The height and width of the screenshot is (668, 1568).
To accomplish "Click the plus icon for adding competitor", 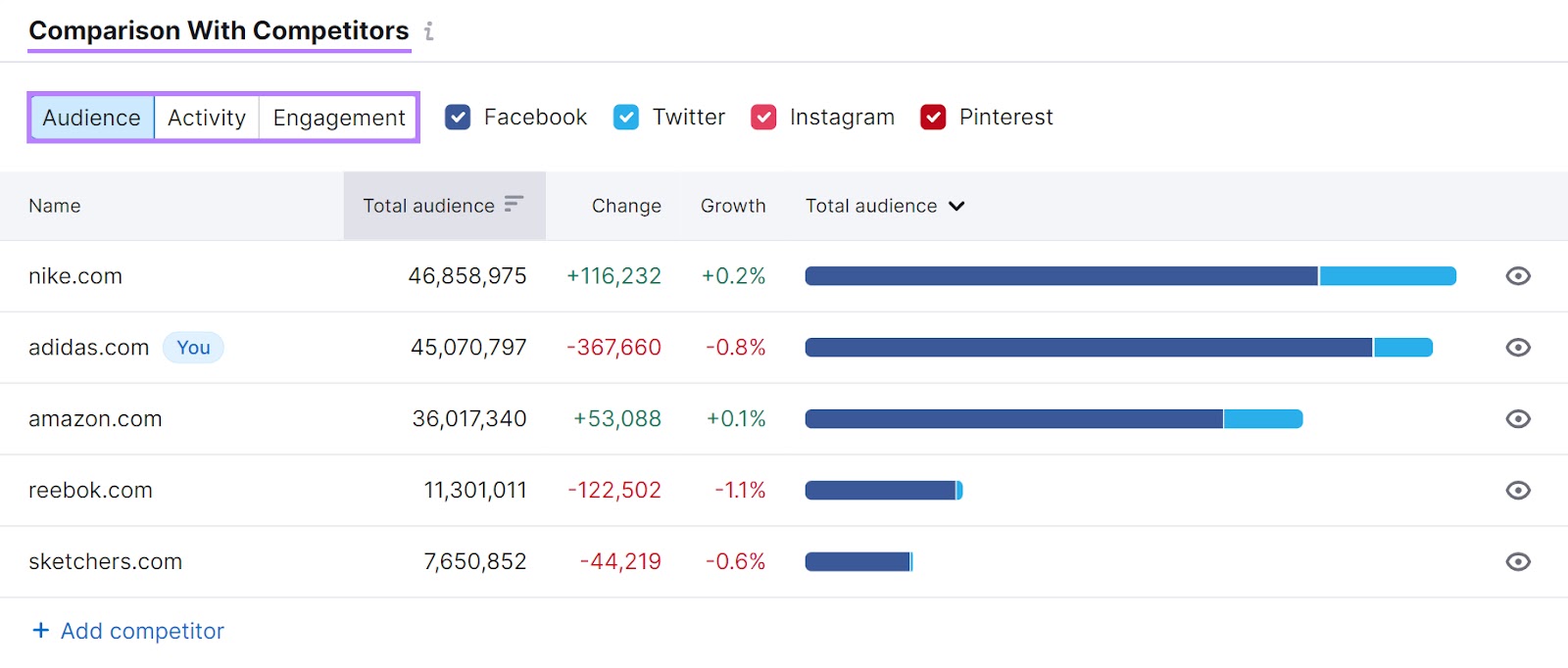I will (40, 630).
